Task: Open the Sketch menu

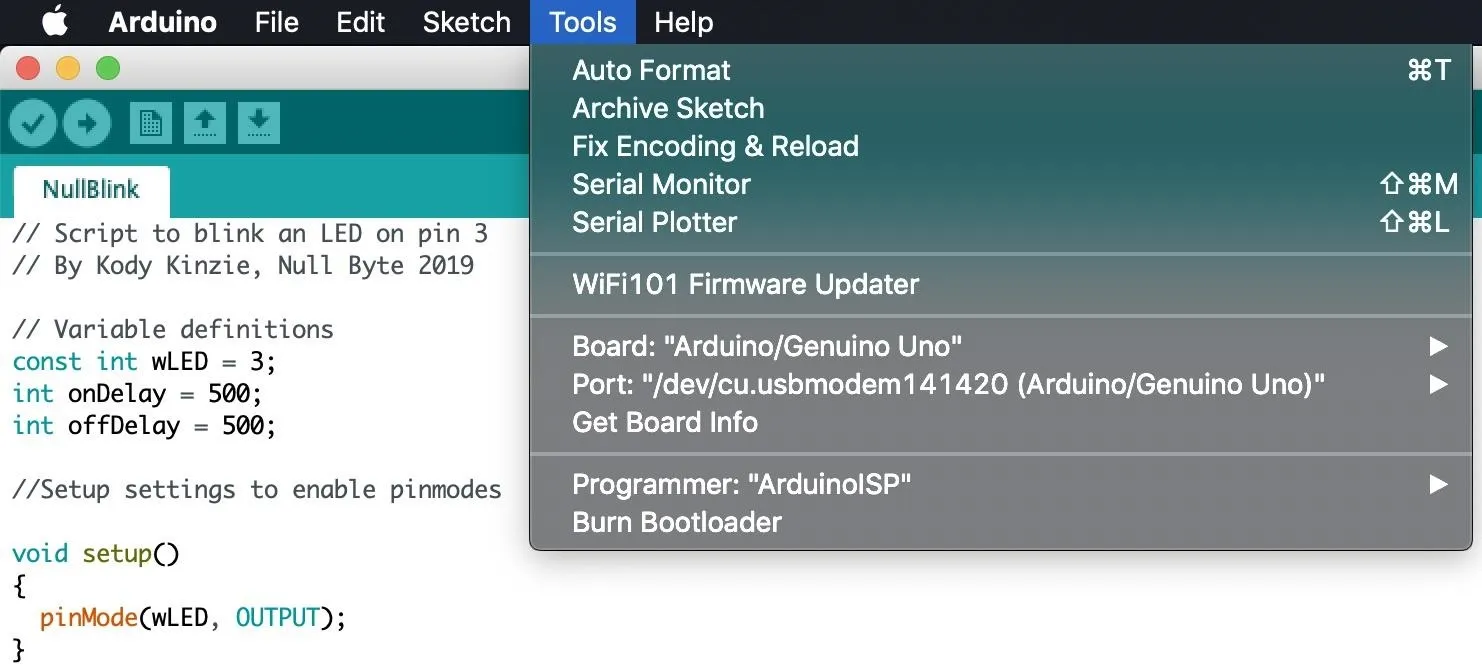Action: 466,22
